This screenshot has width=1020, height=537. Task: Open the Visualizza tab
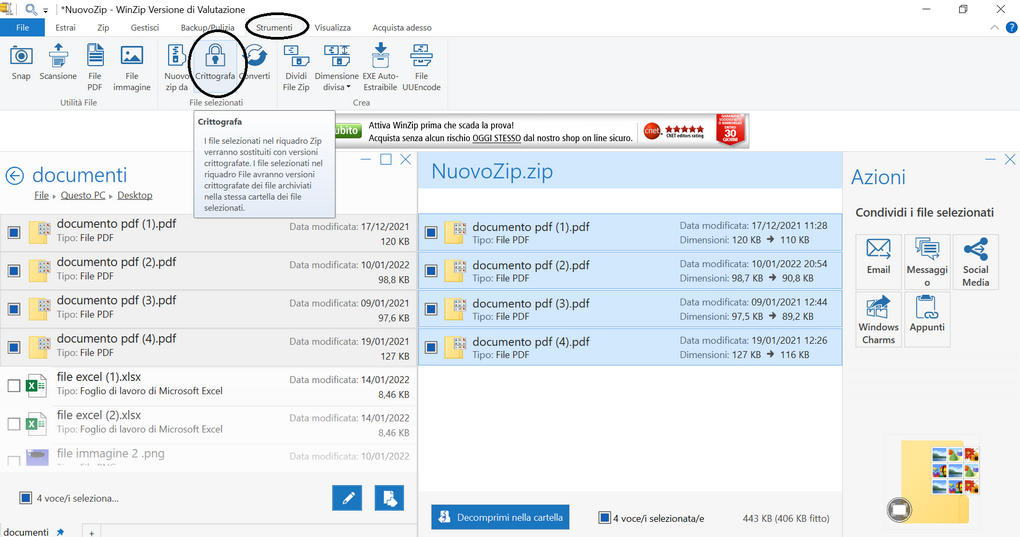click(x=332, y=27)
